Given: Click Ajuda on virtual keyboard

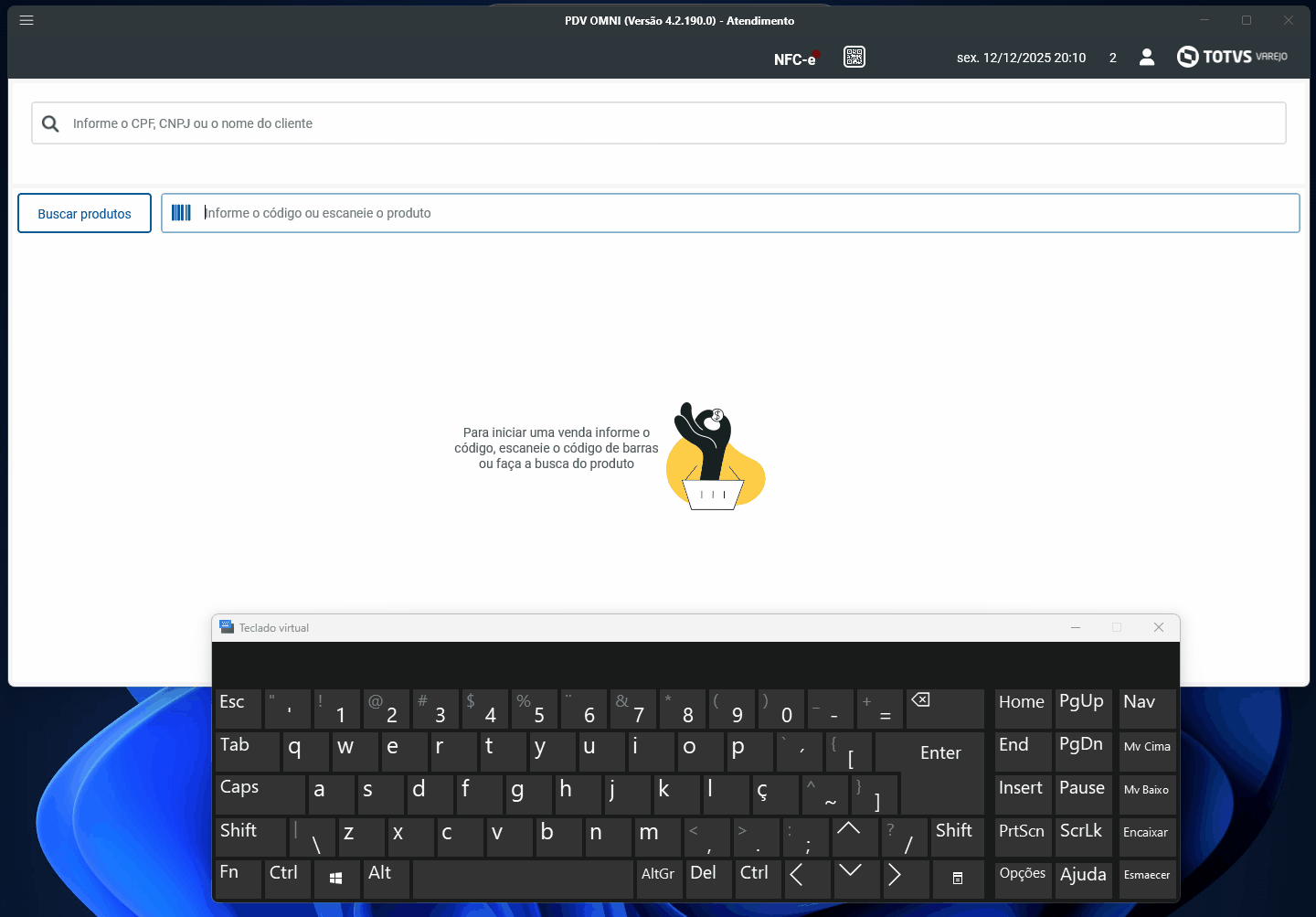Looking at the screenshot, I should (1084, 879).
